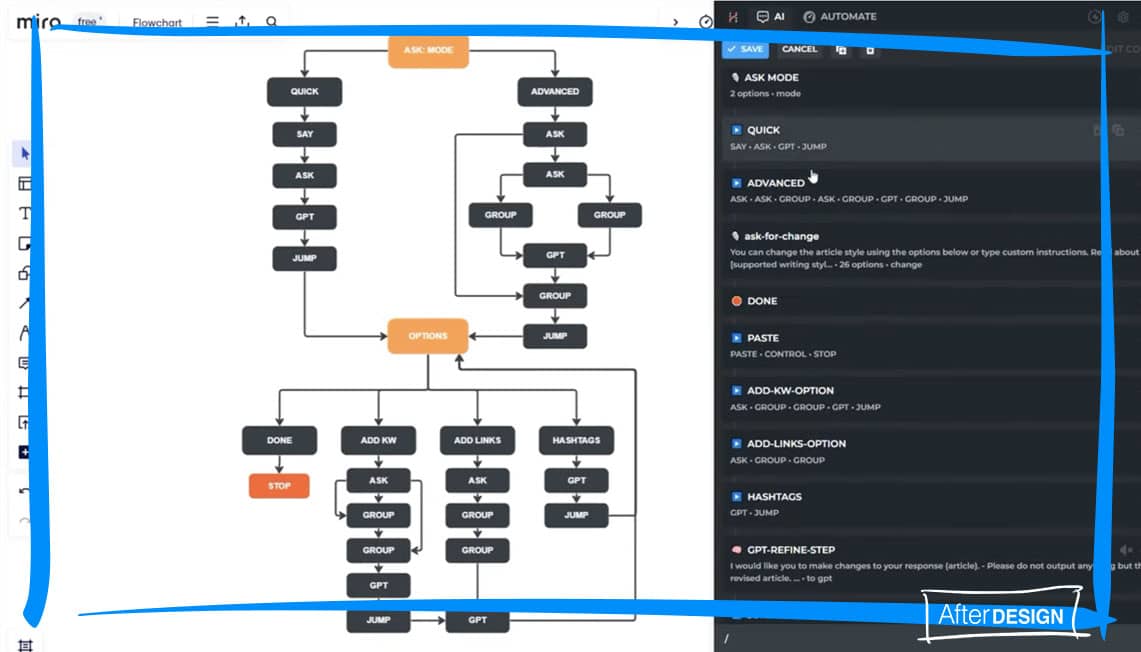Viewport: 1141px width, 652px height.
Task: Click the Flowchart board title
Action: pyautogui.click(x=157, y=21)
